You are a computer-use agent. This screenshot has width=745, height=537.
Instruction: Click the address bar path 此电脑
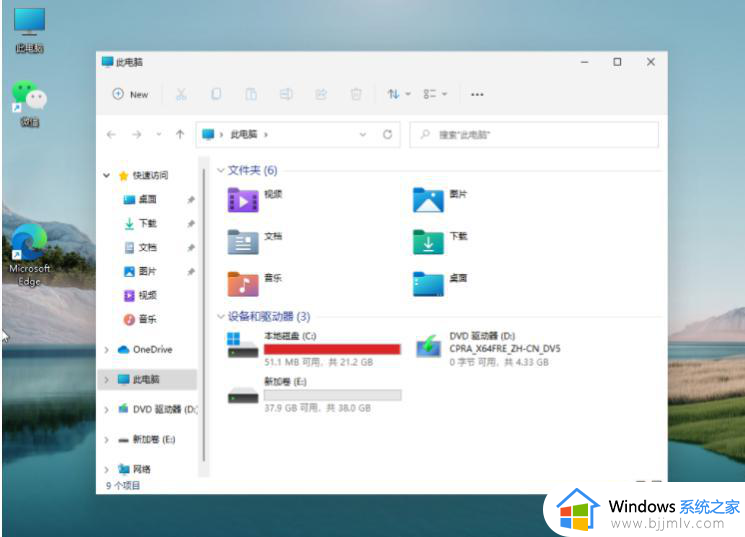(243, 134)
